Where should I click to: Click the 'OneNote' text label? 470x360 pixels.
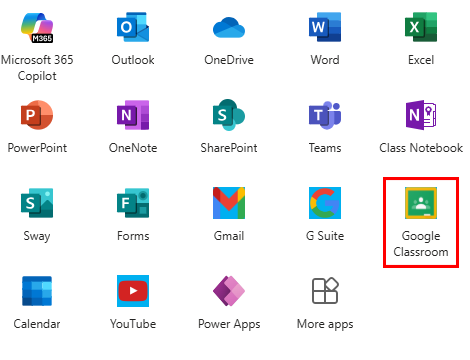point(133,148)
